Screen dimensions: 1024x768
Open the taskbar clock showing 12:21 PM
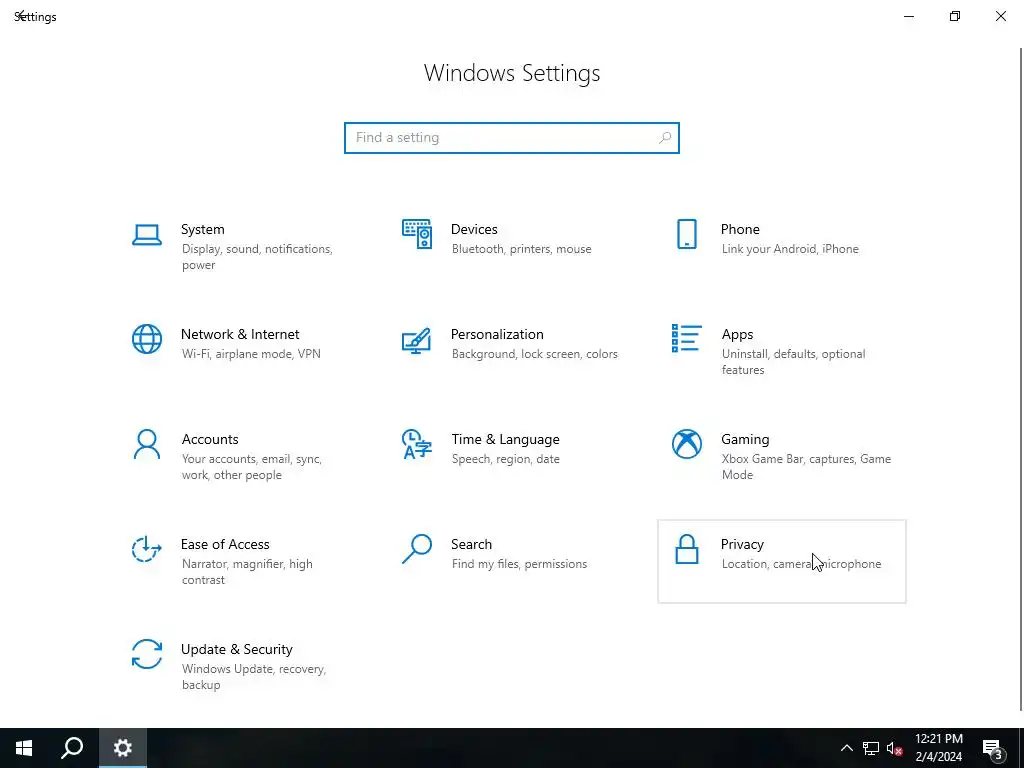(x=938, y=748)
